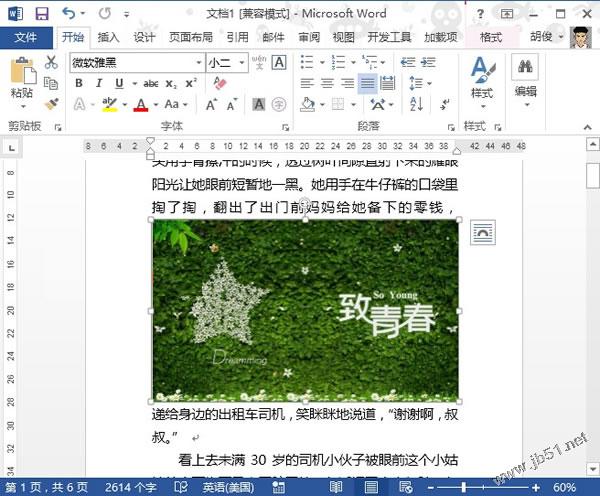Switch to Web Layout view icon
The width and height of the screenshot is (600, 496).
tap(406, 487)
